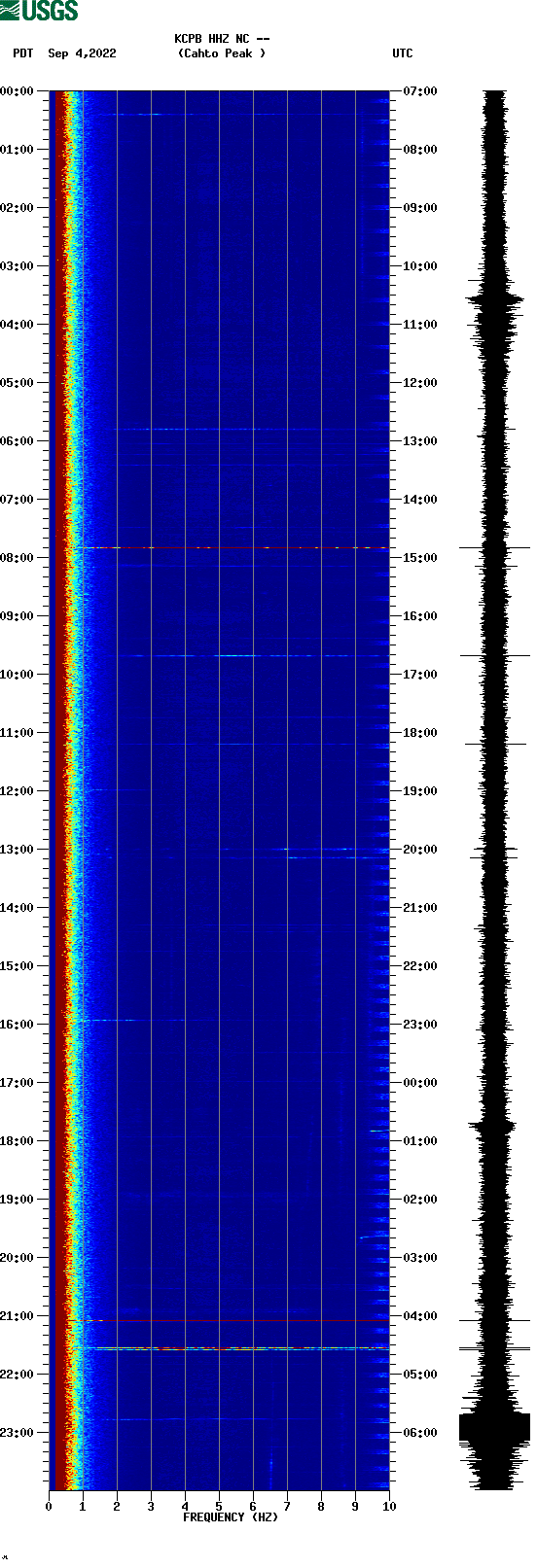Click the FREQUENCY (HZ) axis label
Viewport: 537px width, 1568px height.
(x=231, y=1517)
